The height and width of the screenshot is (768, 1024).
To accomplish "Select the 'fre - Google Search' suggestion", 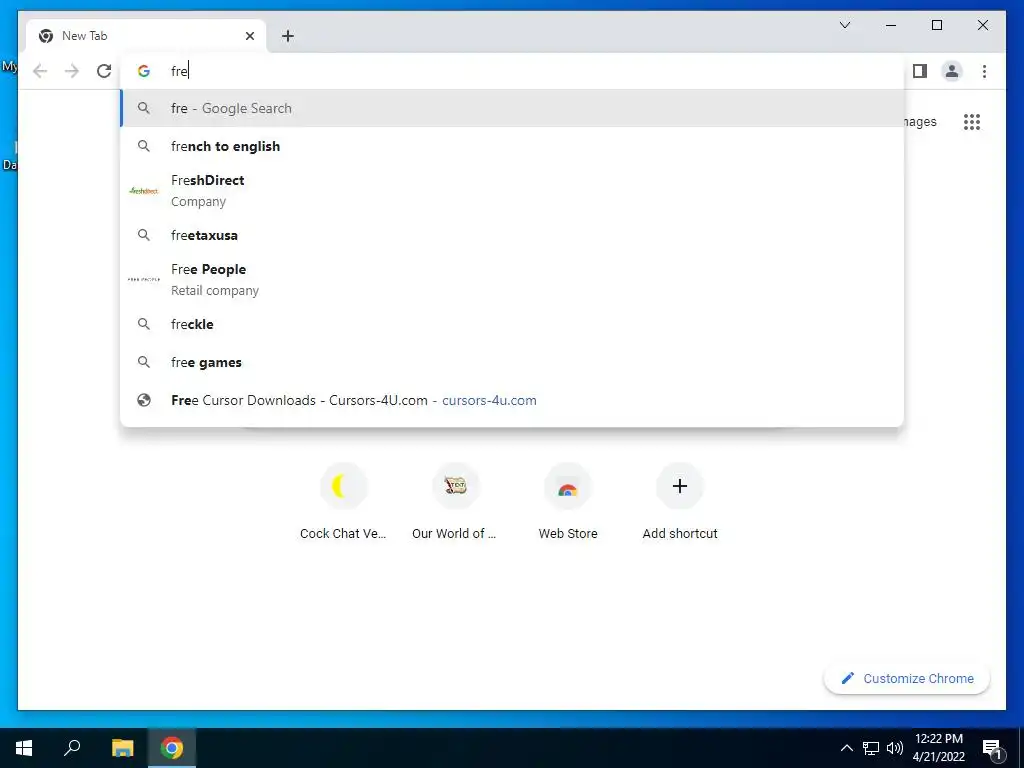I will [x=512, y=108].
